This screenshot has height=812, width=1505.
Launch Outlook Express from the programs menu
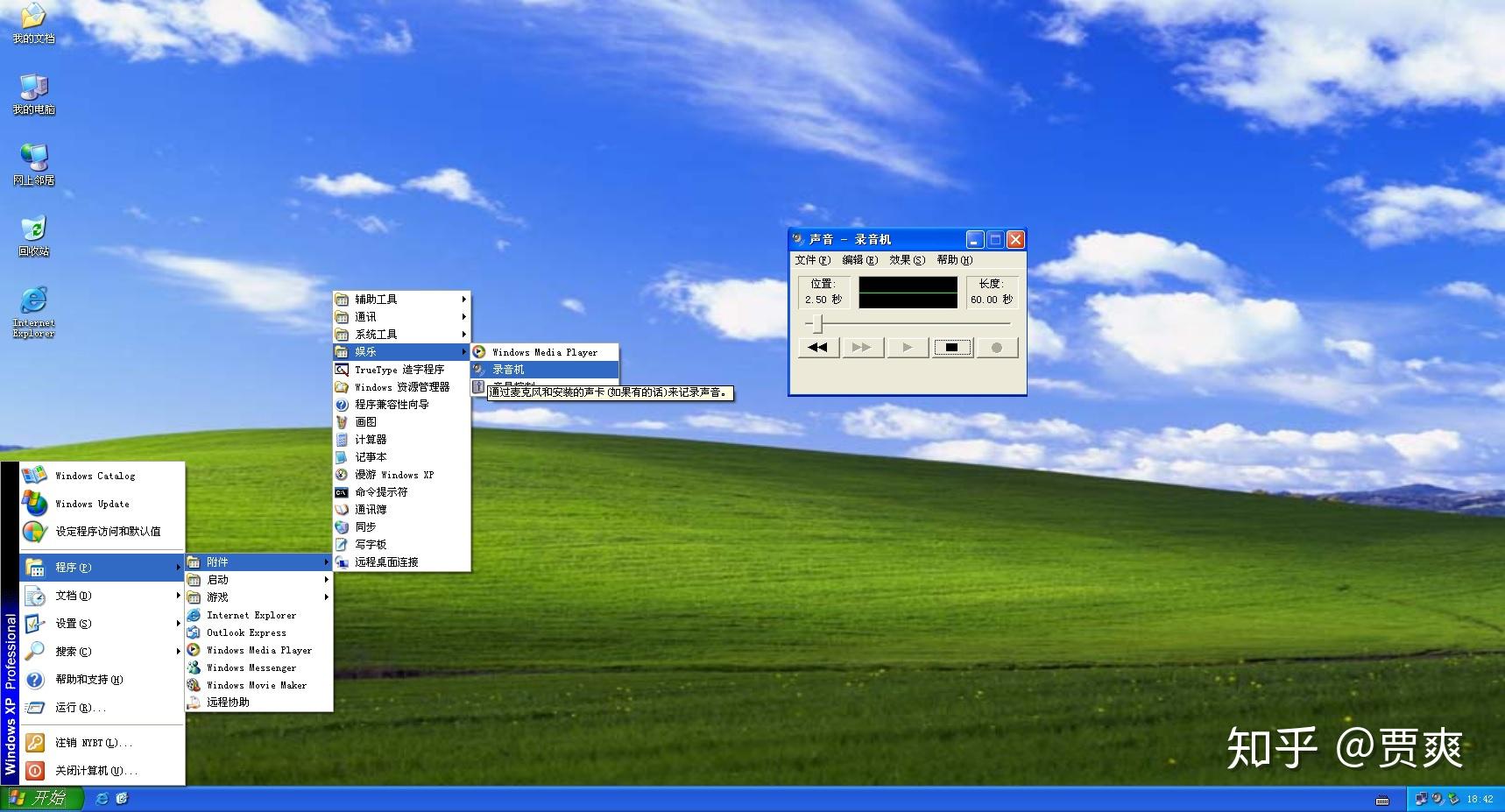(x=258, y=632)
